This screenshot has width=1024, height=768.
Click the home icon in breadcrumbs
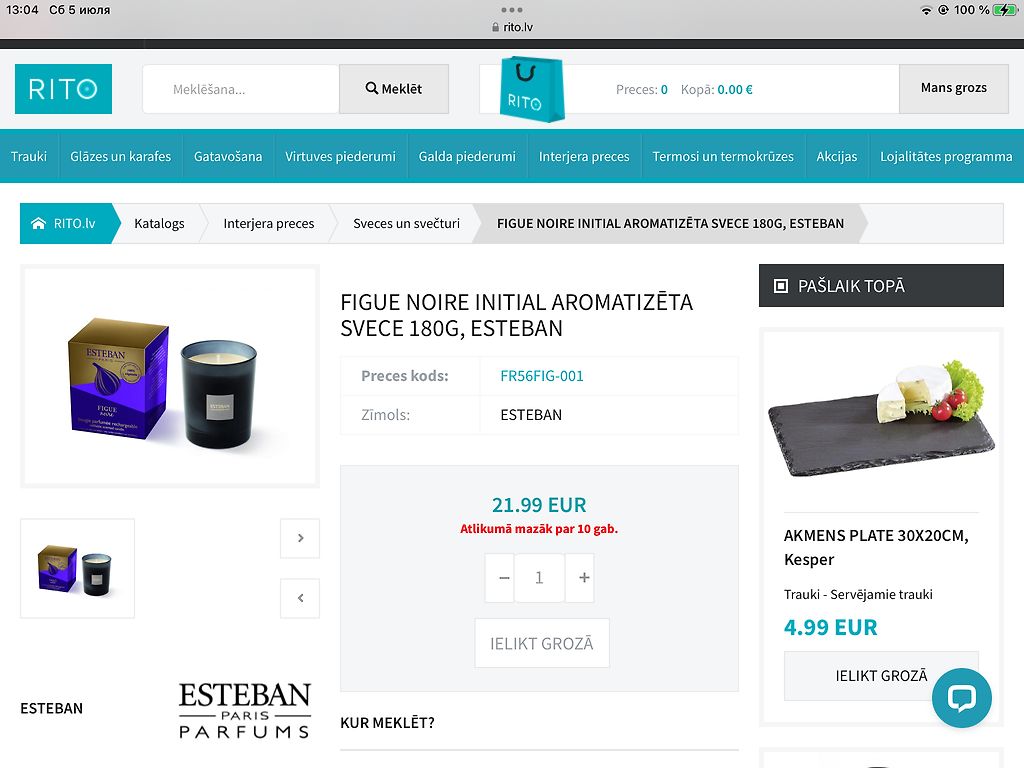coord(39,223)
